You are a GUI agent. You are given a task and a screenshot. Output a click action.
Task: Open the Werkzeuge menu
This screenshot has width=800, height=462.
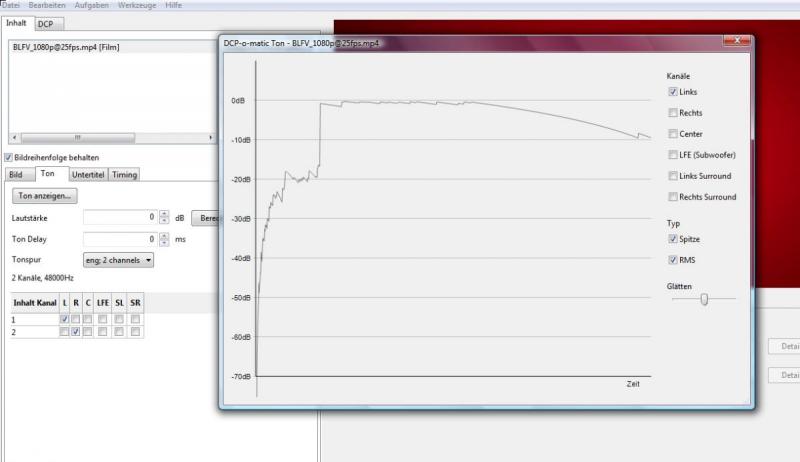click(x=137, y=6)
